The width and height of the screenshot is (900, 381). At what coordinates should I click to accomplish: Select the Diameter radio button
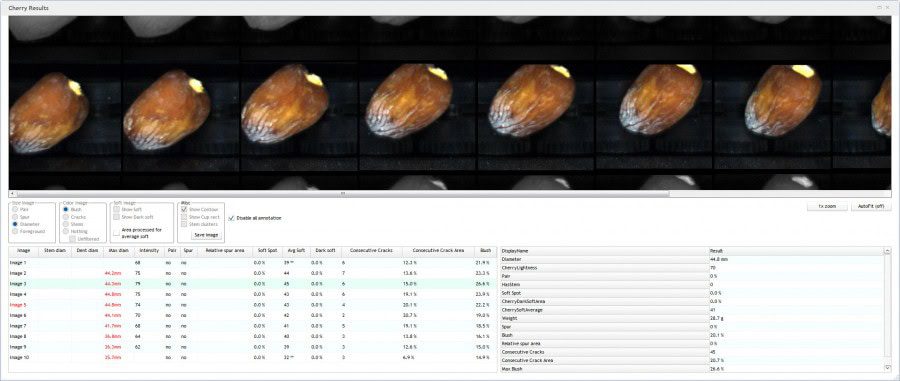click(15, 224)
